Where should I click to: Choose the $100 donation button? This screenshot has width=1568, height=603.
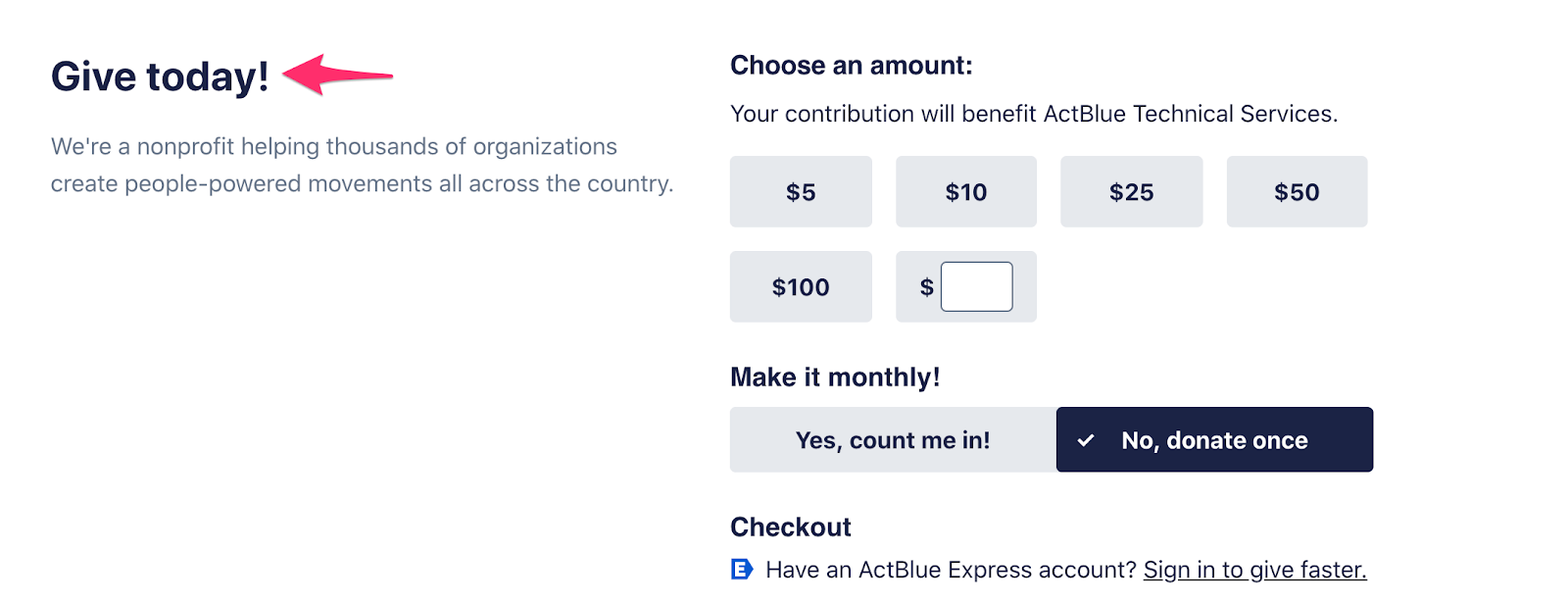click(x=801, y=287)
